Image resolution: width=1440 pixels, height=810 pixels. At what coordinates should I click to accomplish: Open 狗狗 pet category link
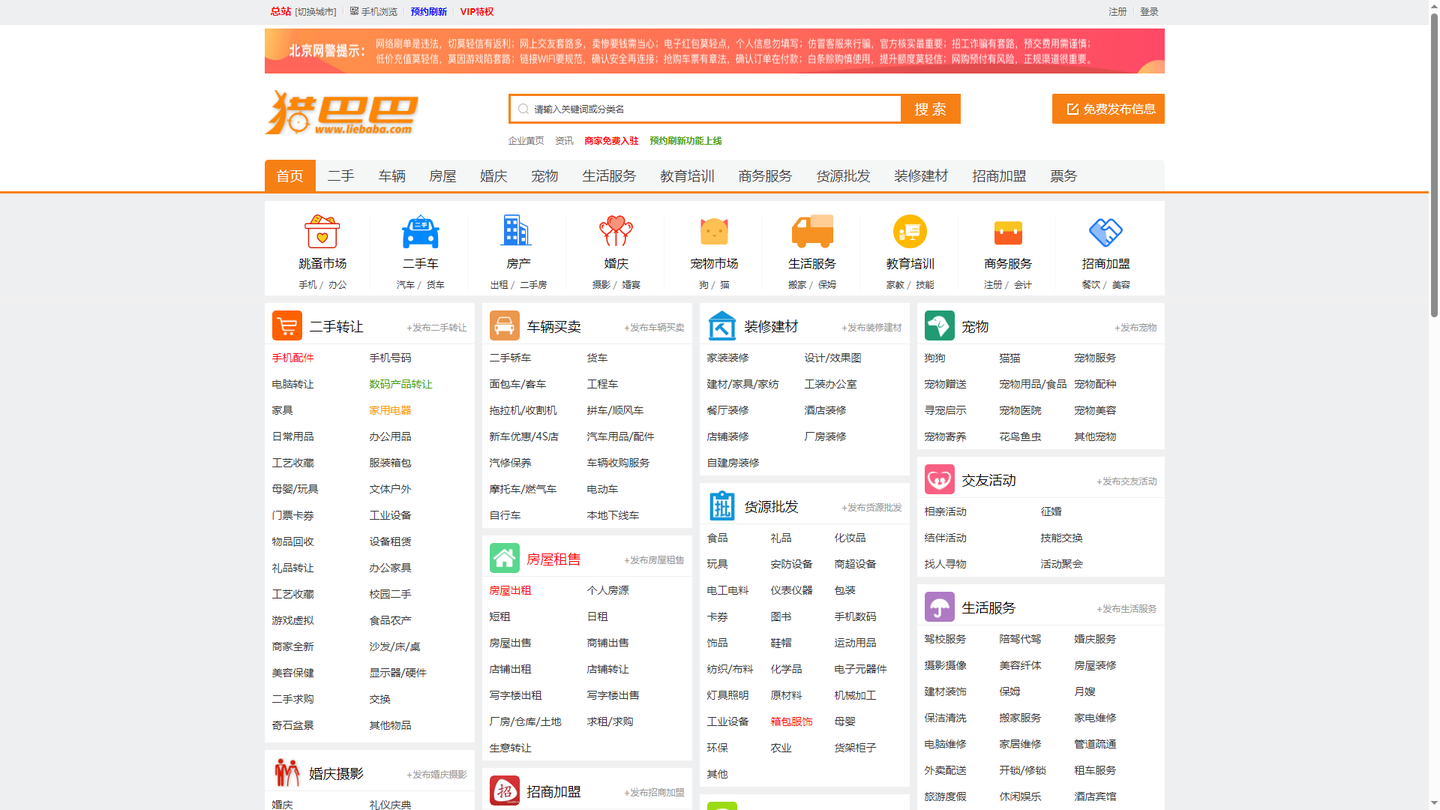tap(935, 358)
